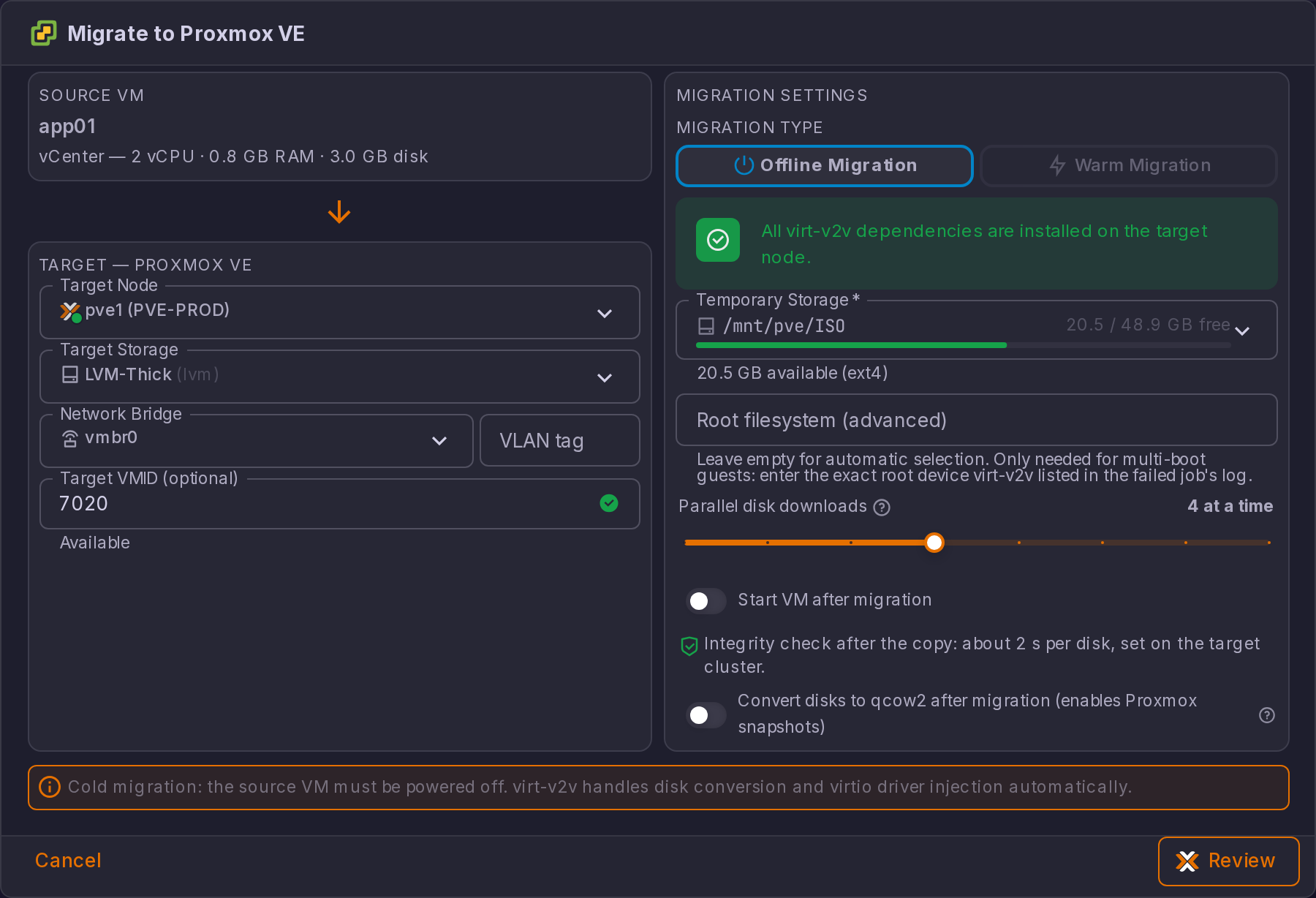Click the power icon on Offline Migration
1316x898 pixels.
pyautogui.click(x=744, y=165)
